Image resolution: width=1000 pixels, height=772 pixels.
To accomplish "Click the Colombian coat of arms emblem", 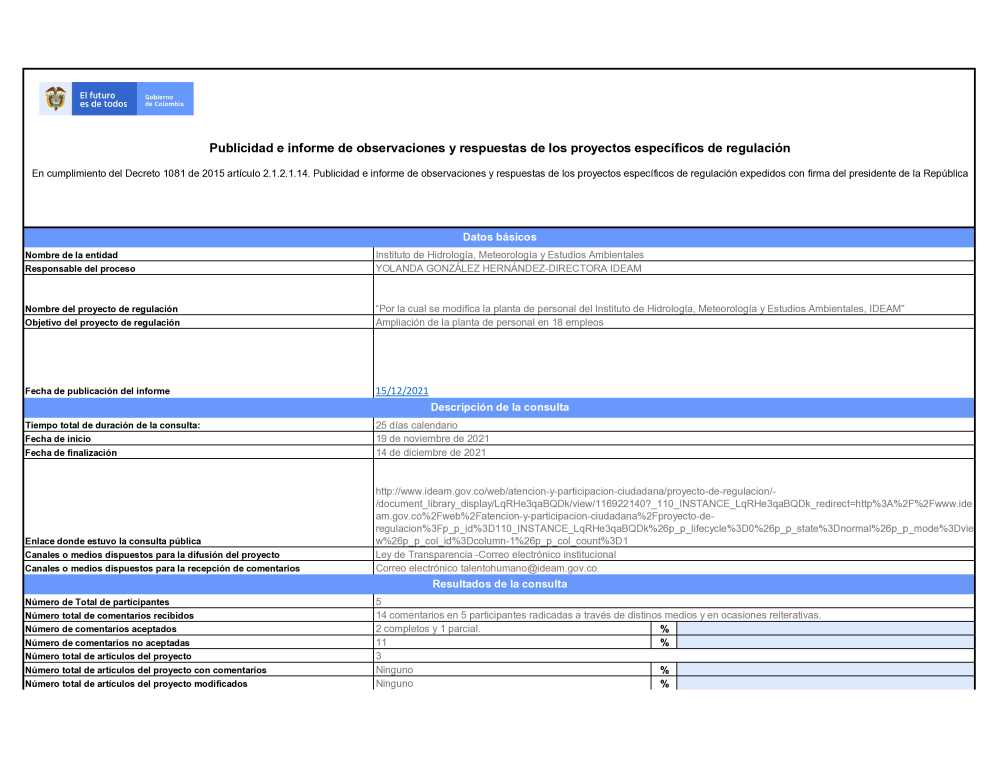I will click(x=55, y=99).
